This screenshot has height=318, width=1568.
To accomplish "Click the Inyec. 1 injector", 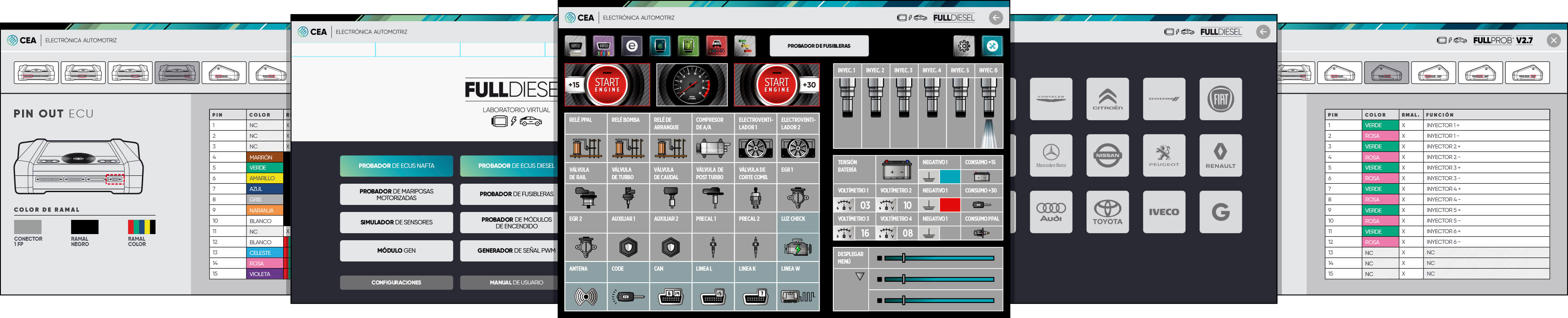I will tap(847, 97).
